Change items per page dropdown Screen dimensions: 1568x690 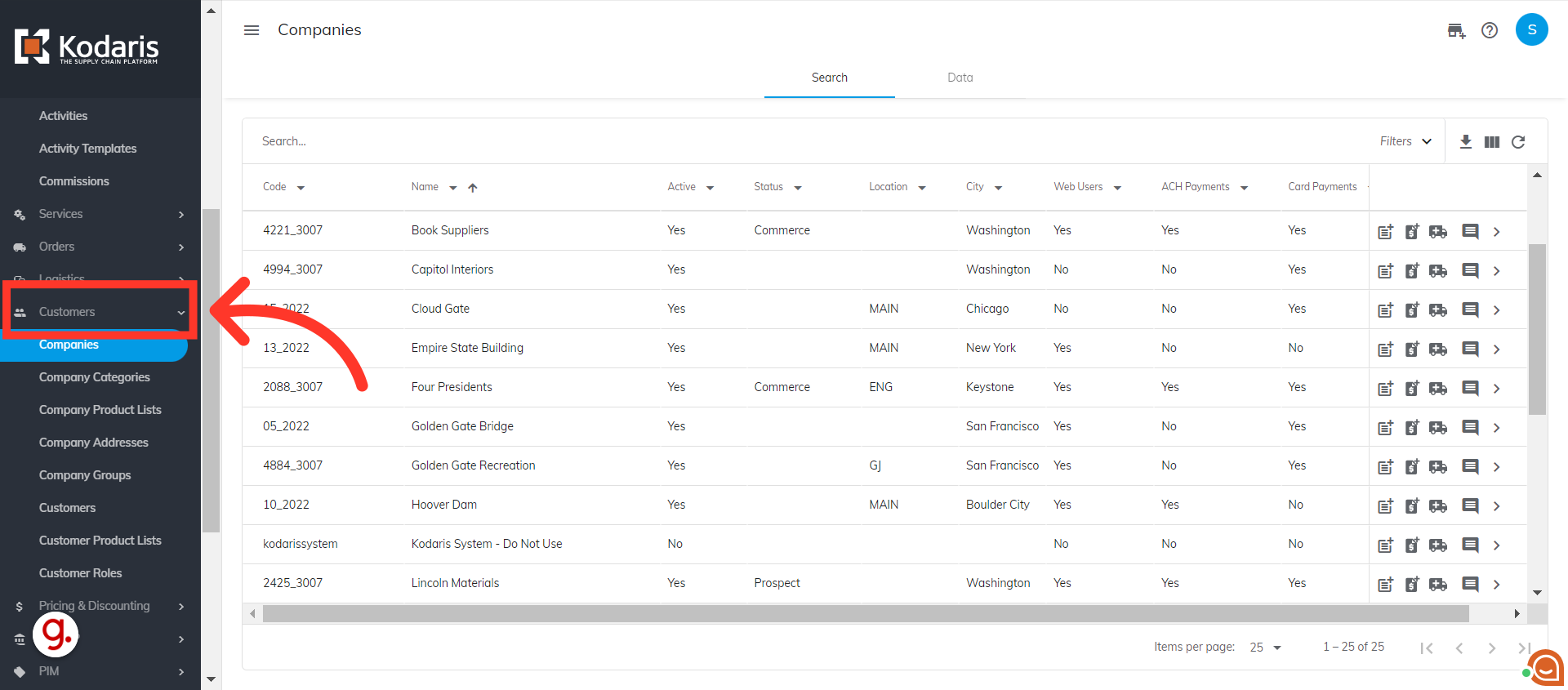click(1266, 648)
